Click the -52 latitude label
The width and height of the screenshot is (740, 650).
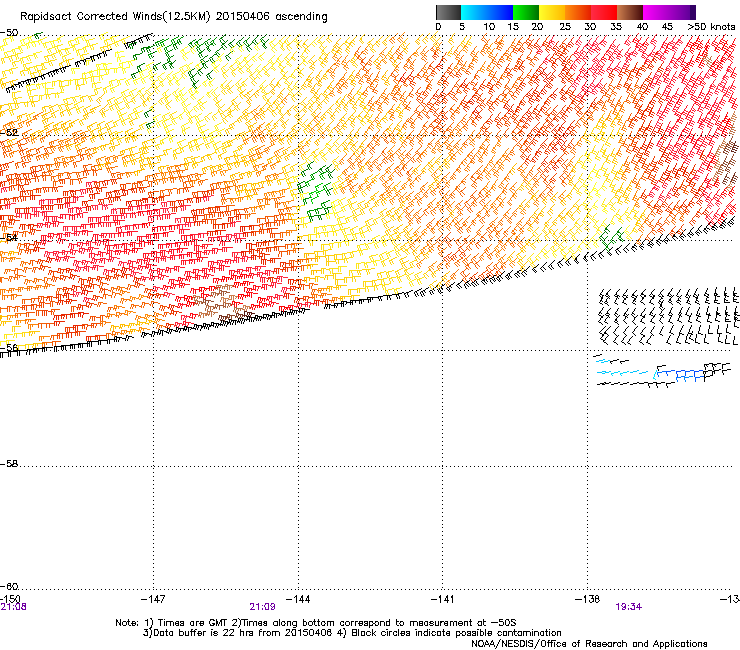[9, 133]
